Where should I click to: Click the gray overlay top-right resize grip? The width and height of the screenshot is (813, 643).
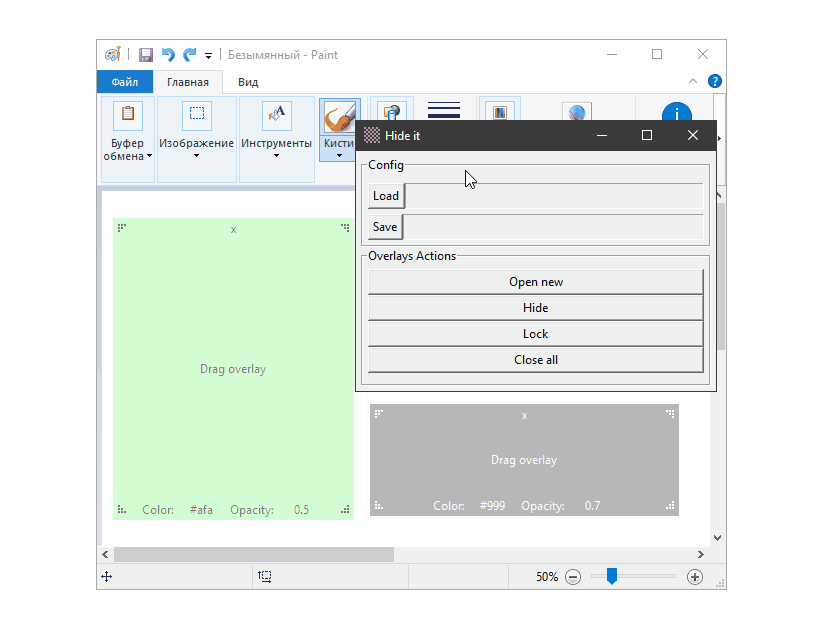[670, 413]
